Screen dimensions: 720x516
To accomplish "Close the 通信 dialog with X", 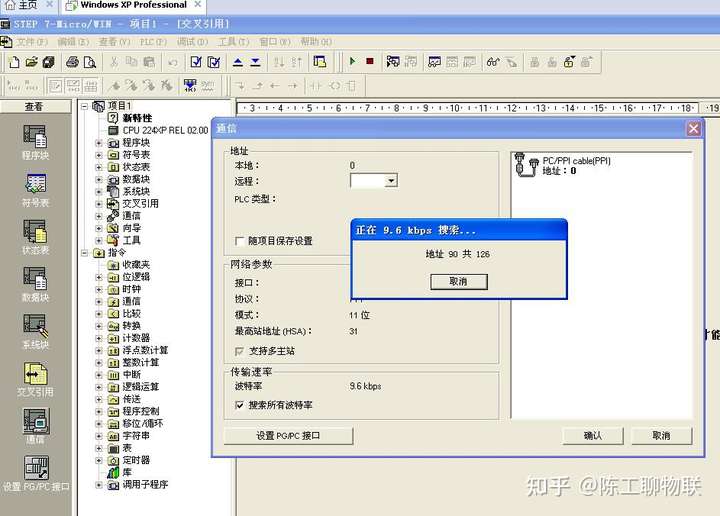I will pyautogui.click(x=693, y=129).
